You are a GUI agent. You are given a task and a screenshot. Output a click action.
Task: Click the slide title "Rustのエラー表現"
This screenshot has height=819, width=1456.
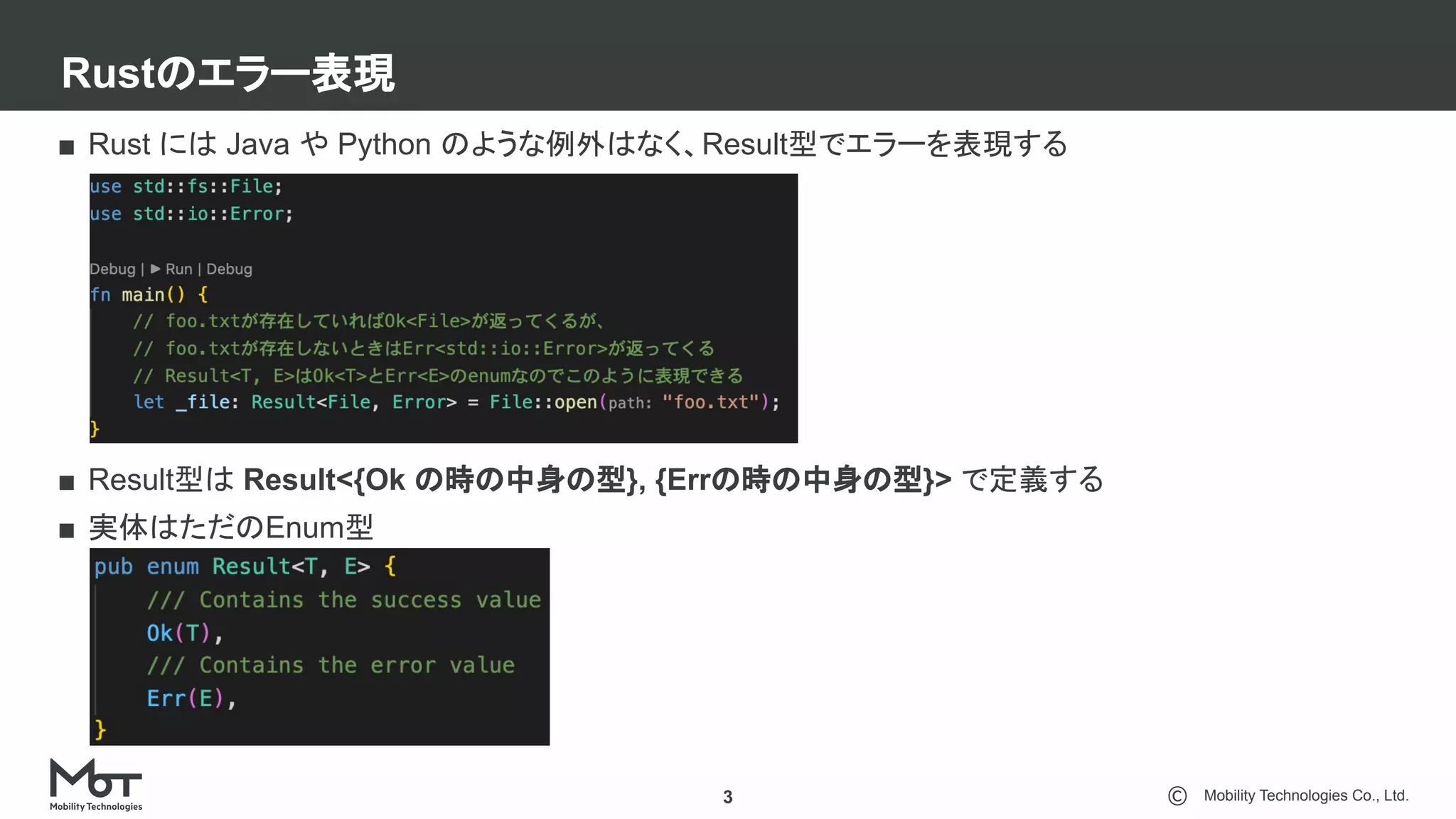pos(227,73)
